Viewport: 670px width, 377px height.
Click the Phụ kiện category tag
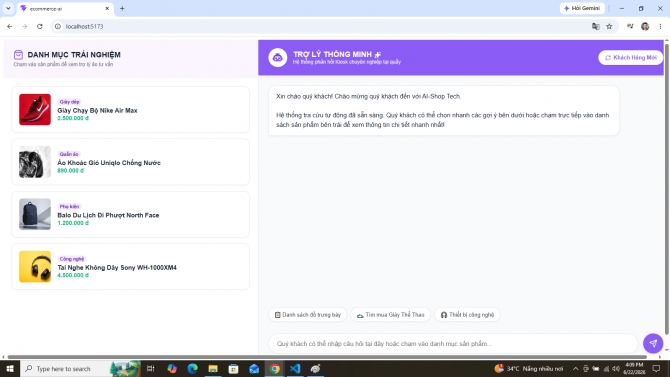(69, 206)
